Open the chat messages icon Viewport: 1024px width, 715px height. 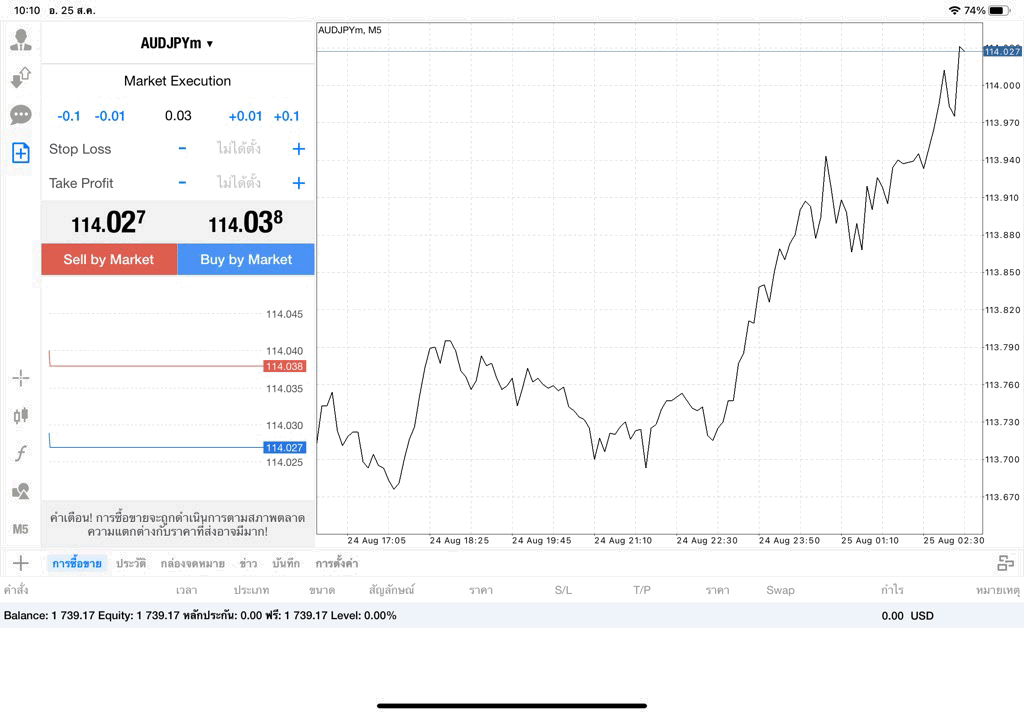[21, 115]
